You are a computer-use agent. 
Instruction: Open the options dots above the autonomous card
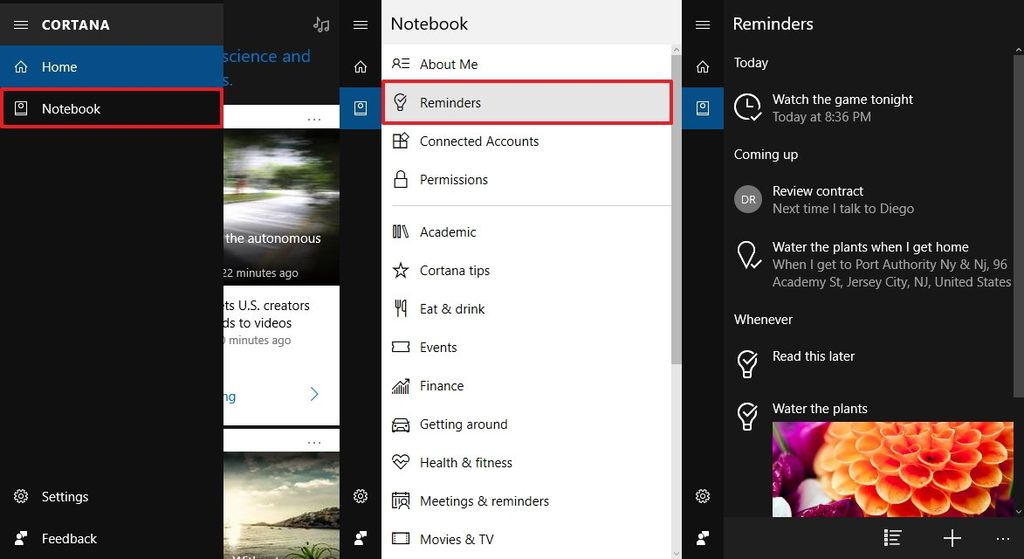point(314,120)
